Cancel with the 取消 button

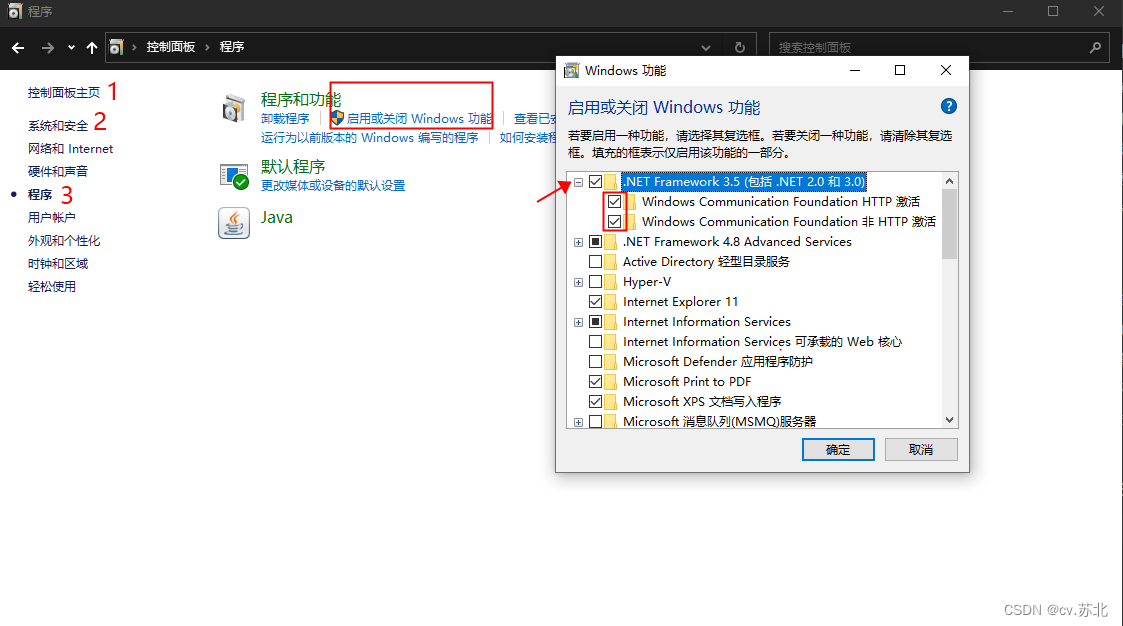coord(921,450)
